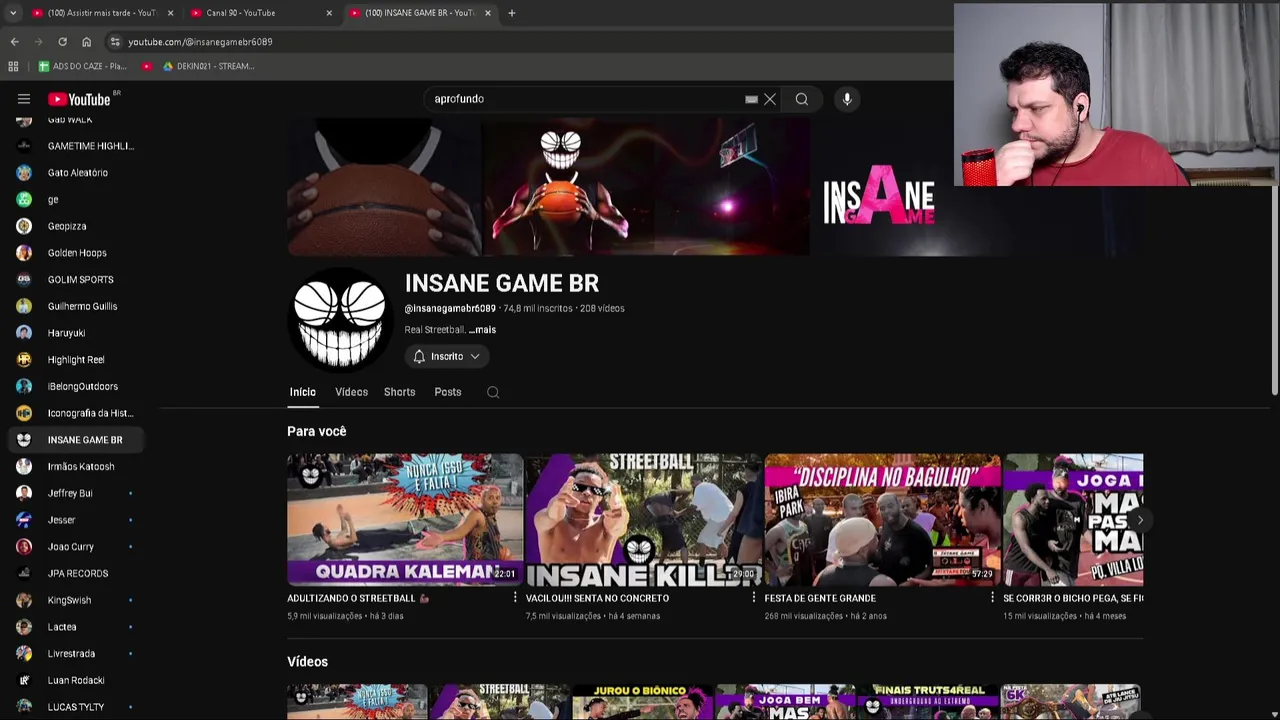Play DISCIPLINA NO BAGULHO thumbnail
This screenshot has width=1280, height=720.
click(x=883, y=520)
